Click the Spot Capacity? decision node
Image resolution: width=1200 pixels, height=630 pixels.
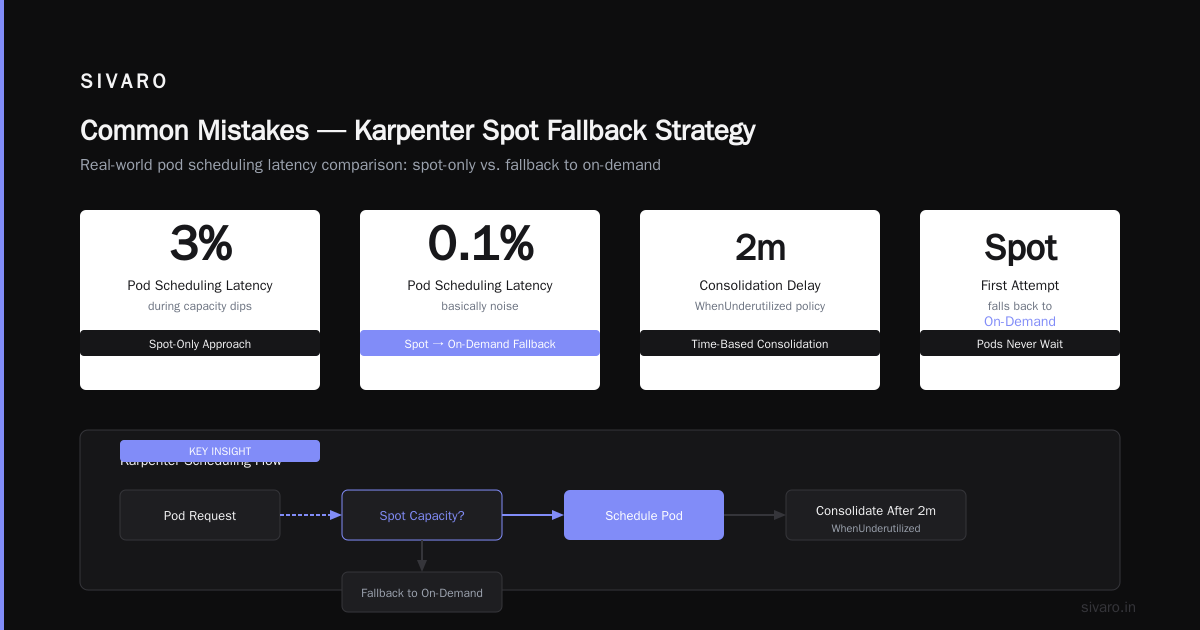(x=422, y=515)
